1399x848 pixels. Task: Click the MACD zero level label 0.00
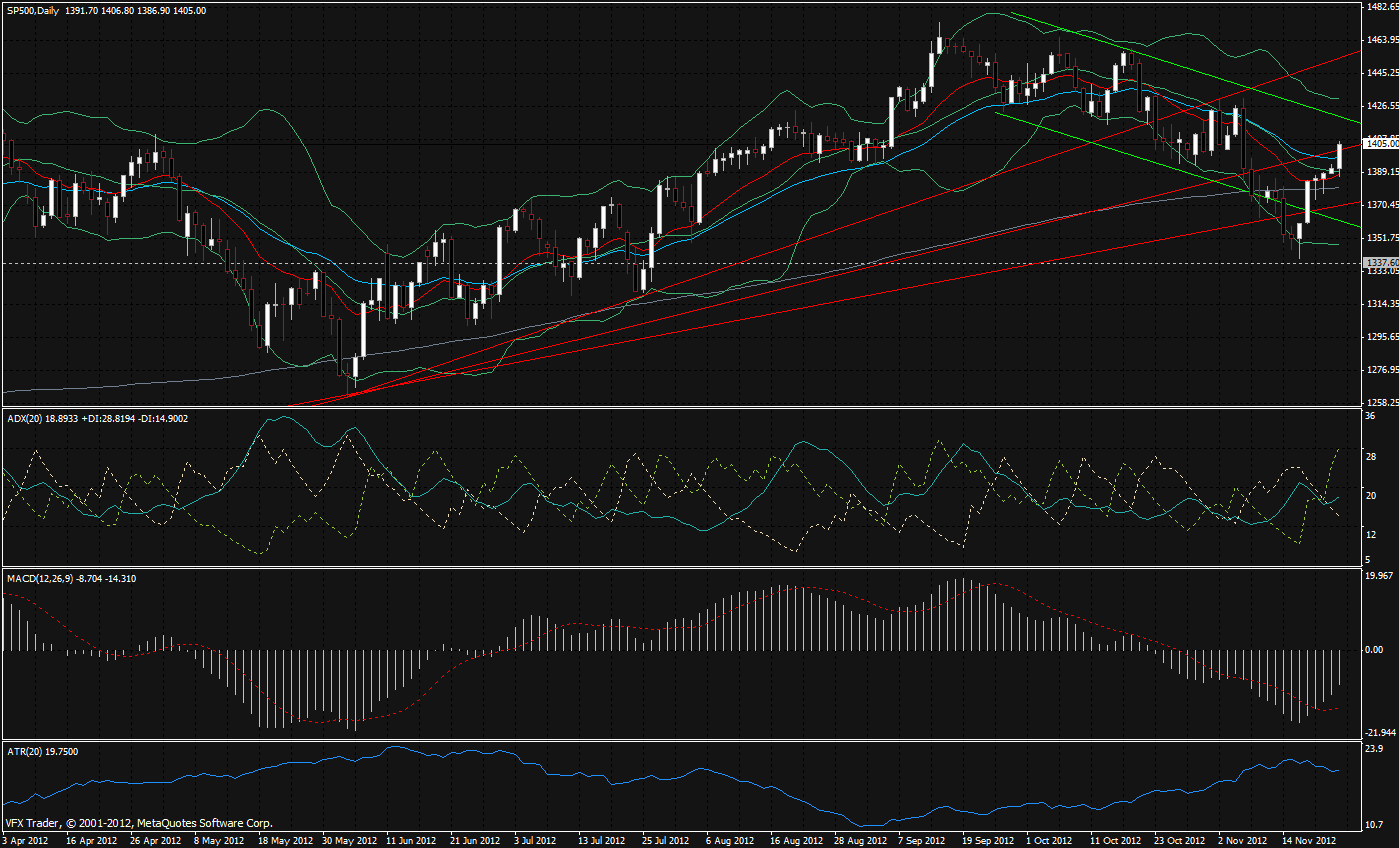coord(1373,650)
